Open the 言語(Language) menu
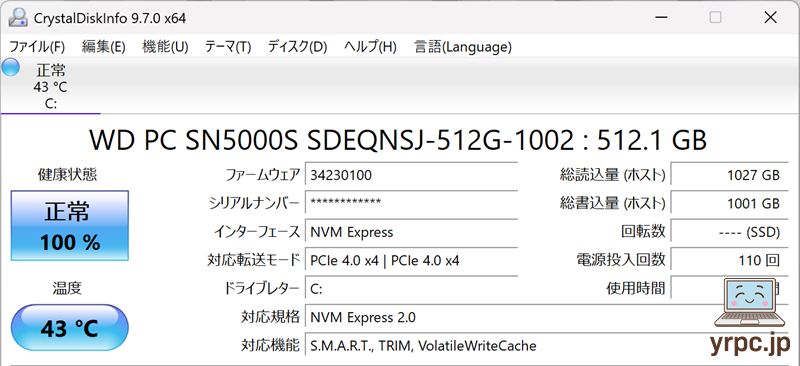The height and width of the screenshot is (366, 800). coord(463,47)
